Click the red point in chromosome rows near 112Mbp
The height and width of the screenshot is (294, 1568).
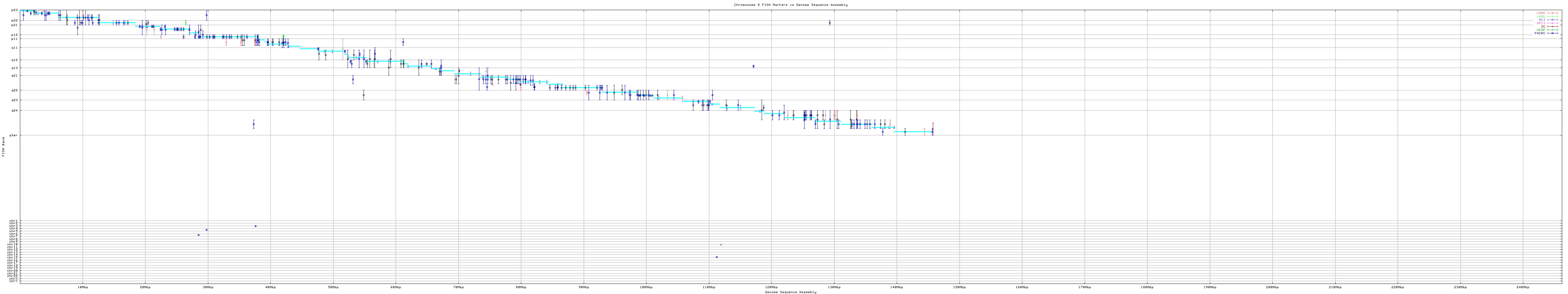[x=721, y=245]
